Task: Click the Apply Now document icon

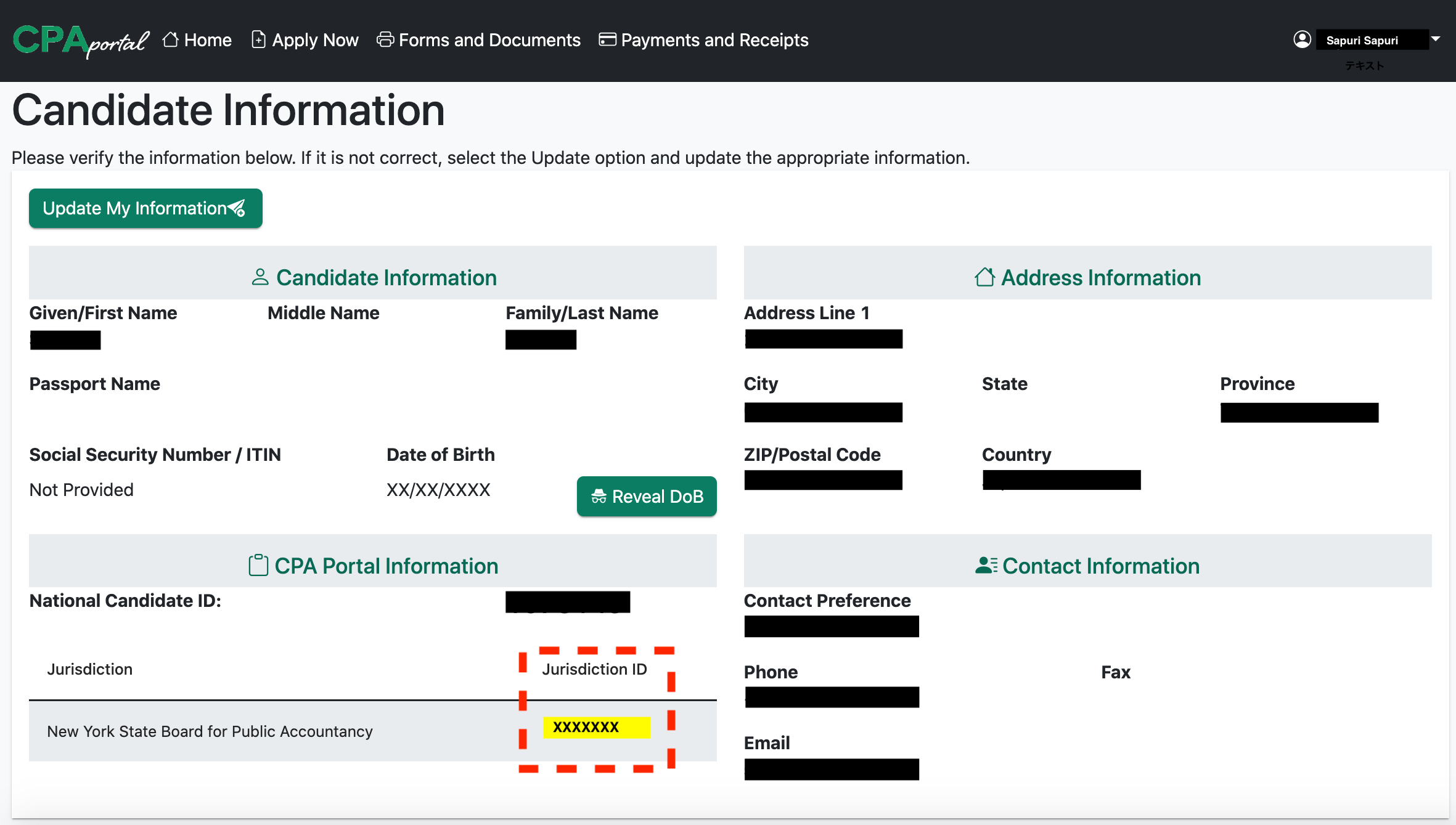Action: coord(258,40)
